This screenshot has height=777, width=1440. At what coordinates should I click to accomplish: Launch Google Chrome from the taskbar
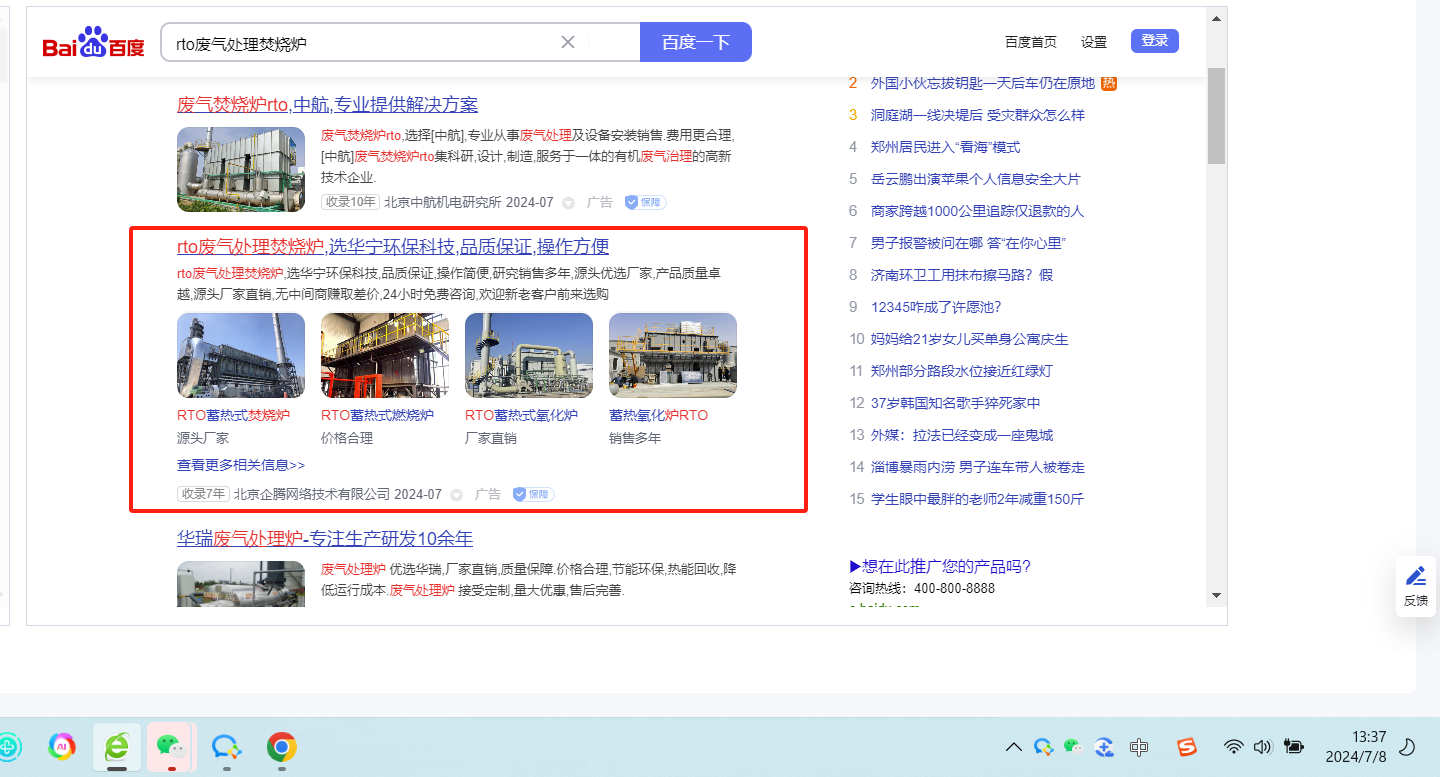coord(281,746)
